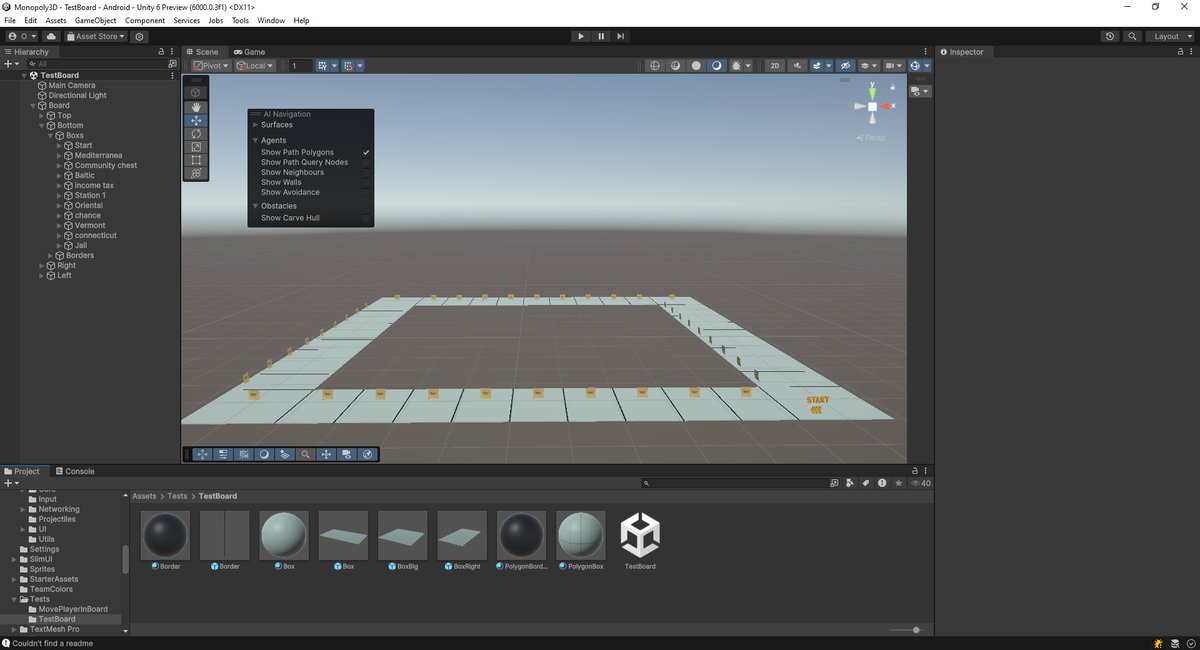This screenshot has height=650, width=1200.
Task: Enable Show Neighbours checkbox
Action: click(x=366, y=172)
